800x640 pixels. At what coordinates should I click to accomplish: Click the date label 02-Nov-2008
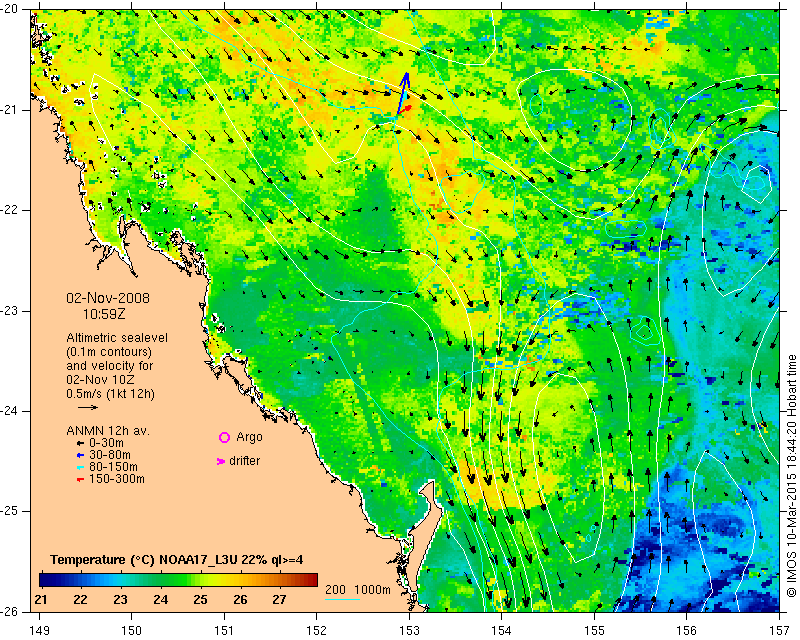click(108, 298)
